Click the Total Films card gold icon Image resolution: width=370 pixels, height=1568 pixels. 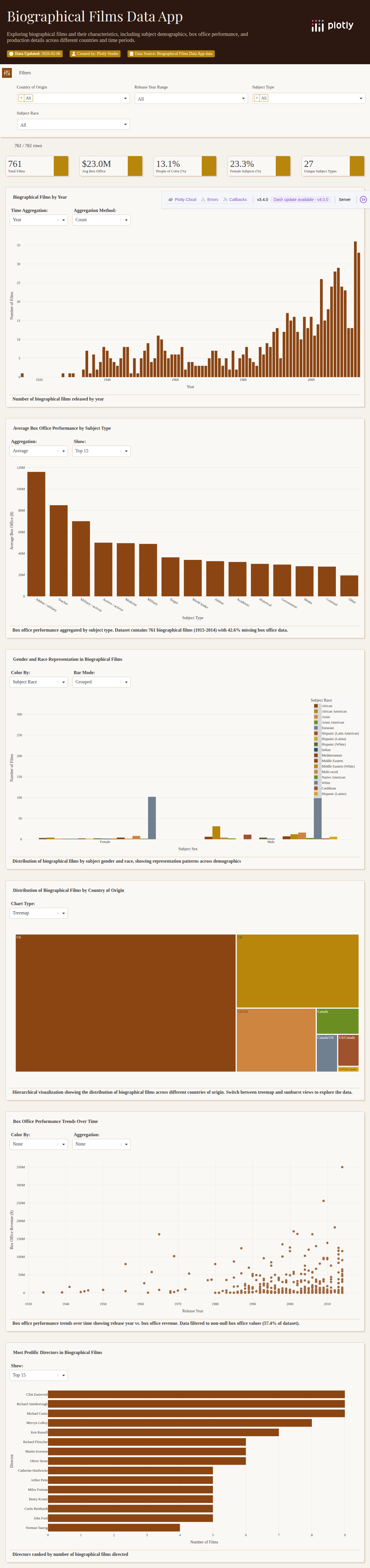61,166
